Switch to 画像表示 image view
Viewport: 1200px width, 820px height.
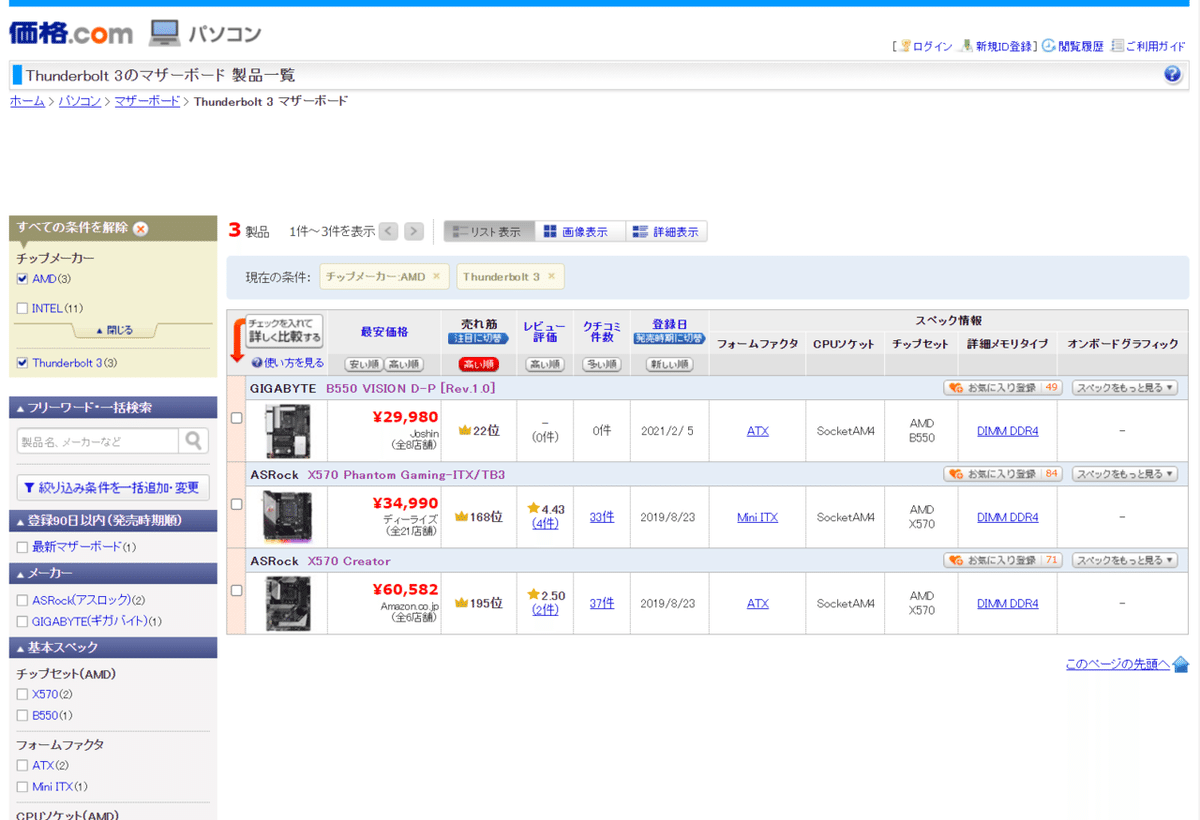point(580,232)
